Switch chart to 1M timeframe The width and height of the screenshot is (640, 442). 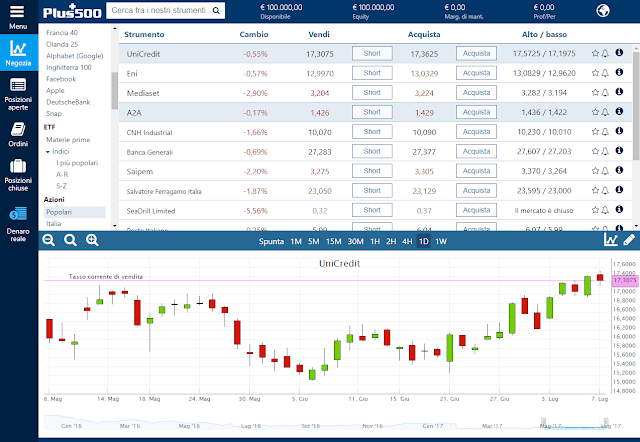click(x=296, y=241)
